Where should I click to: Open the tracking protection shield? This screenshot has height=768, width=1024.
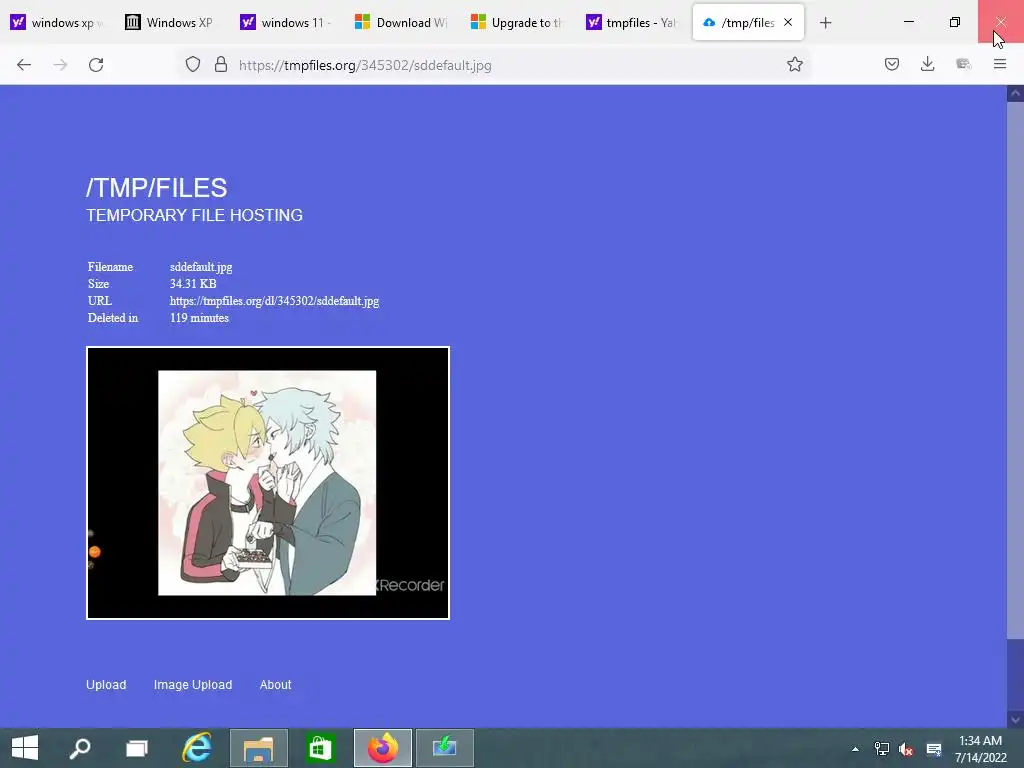[x=193, y=65]
